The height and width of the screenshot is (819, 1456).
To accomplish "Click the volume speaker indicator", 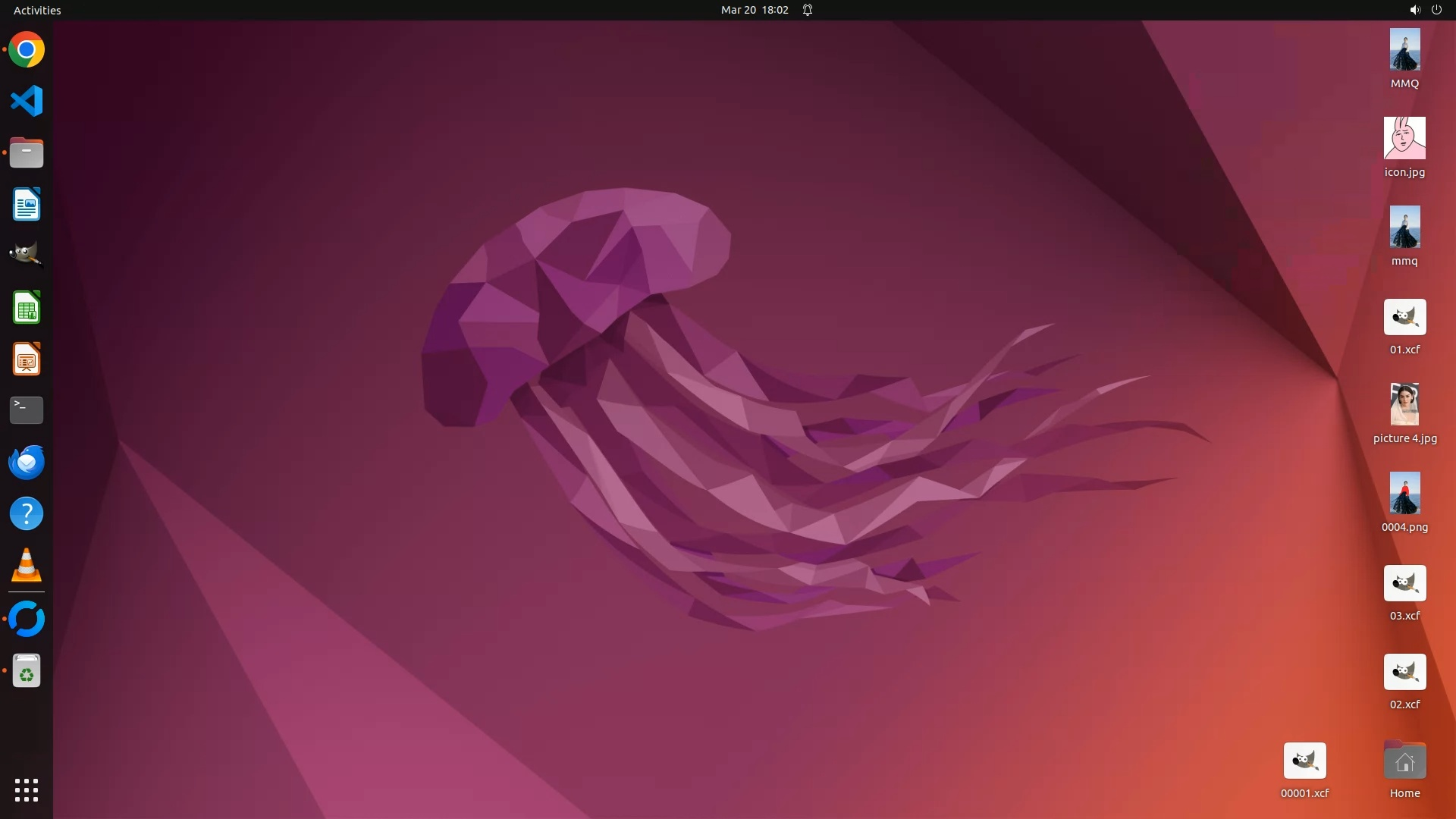I will click(1414, 10).
